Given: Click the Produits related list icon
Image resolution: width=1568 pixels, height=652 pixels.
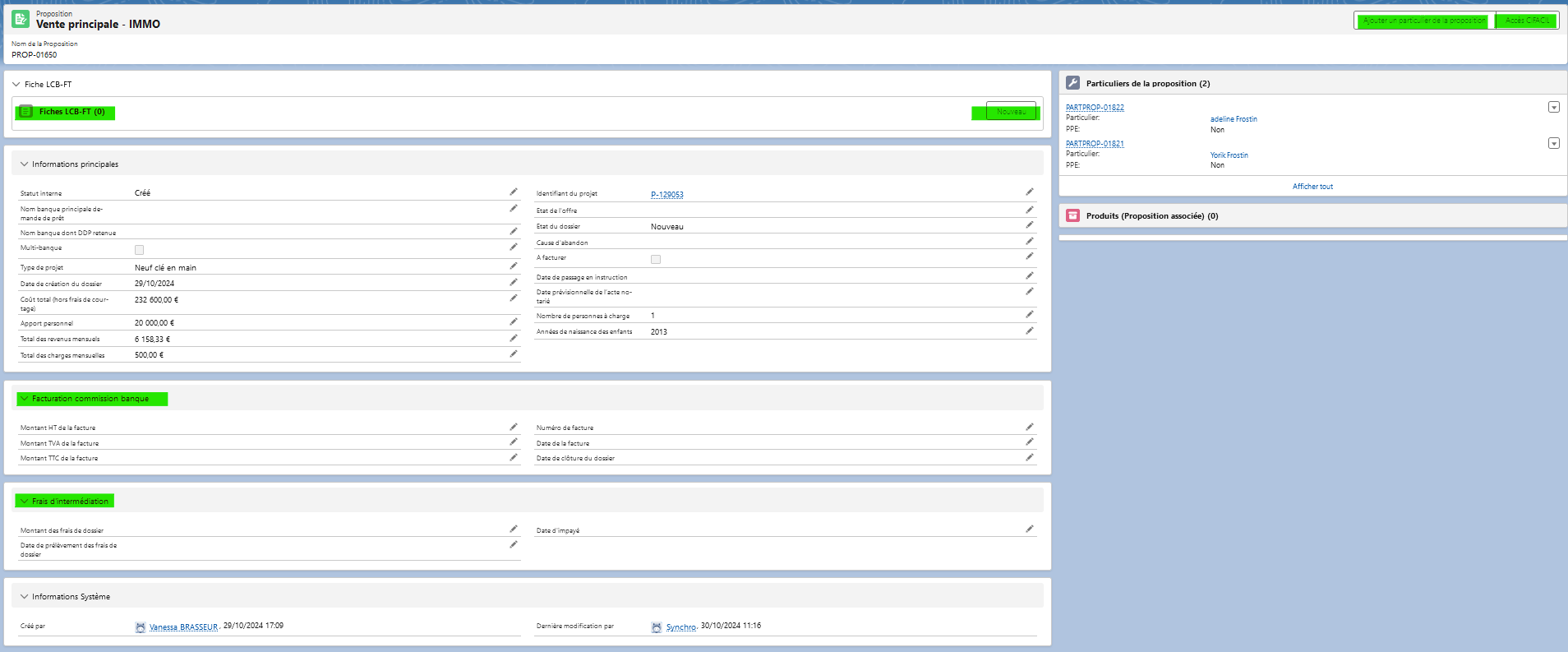Looking at the screenshot, I should click(x=1072, y=215).
